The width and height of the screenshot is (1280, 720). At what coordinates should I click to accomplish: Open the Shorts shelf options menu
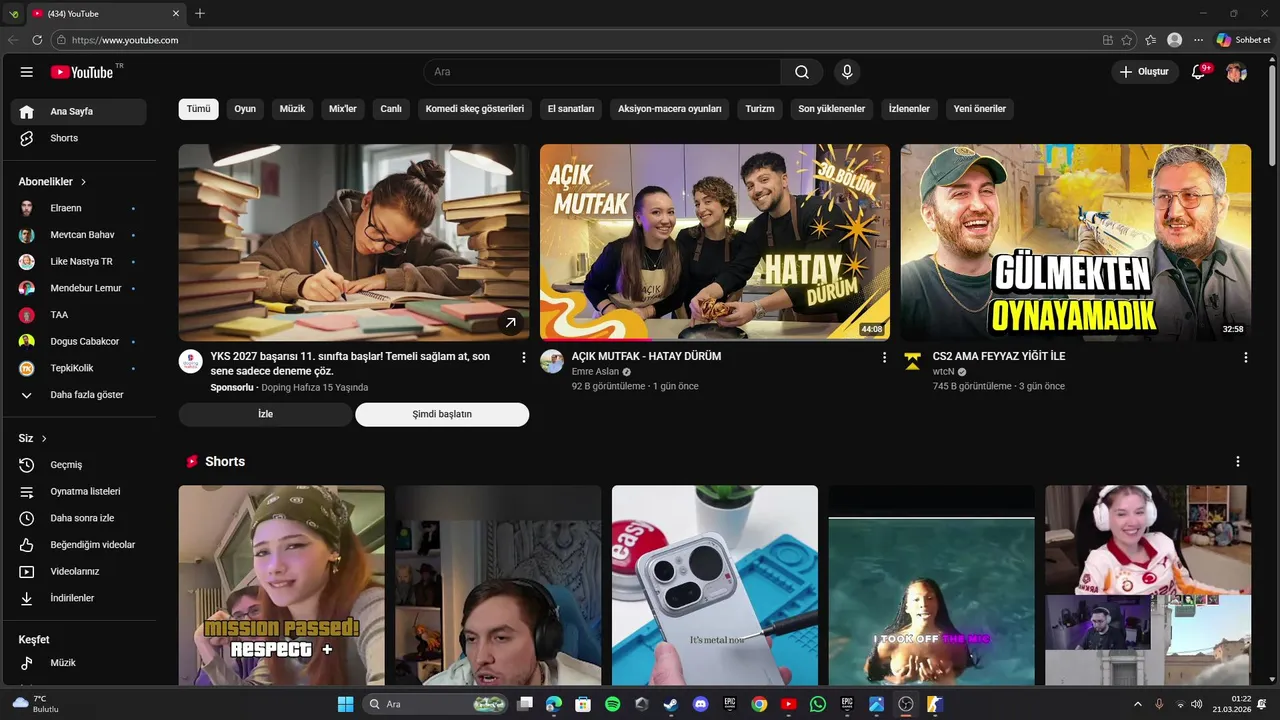pos(1238,462)
